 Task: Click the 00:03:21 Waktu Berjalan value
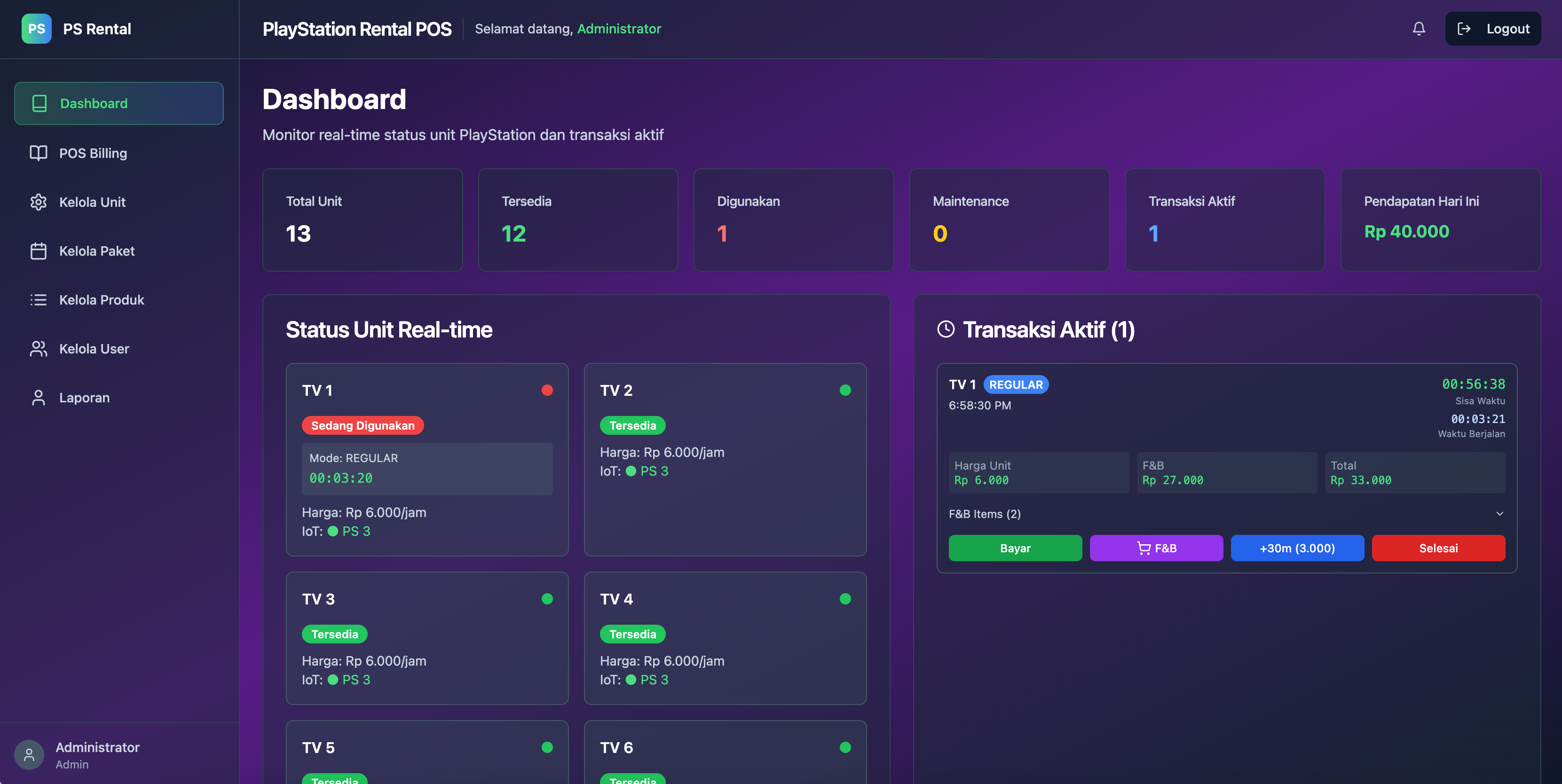point(1478,419)
